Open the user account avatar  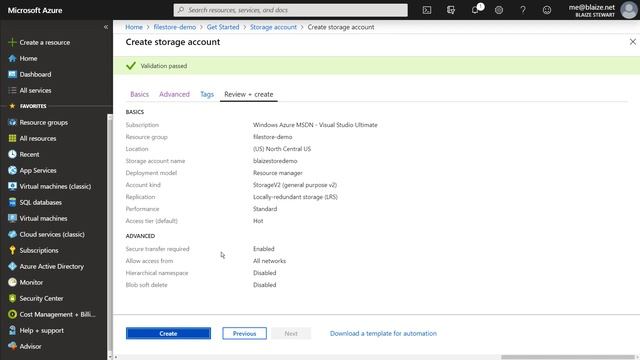tap(629, 10)
